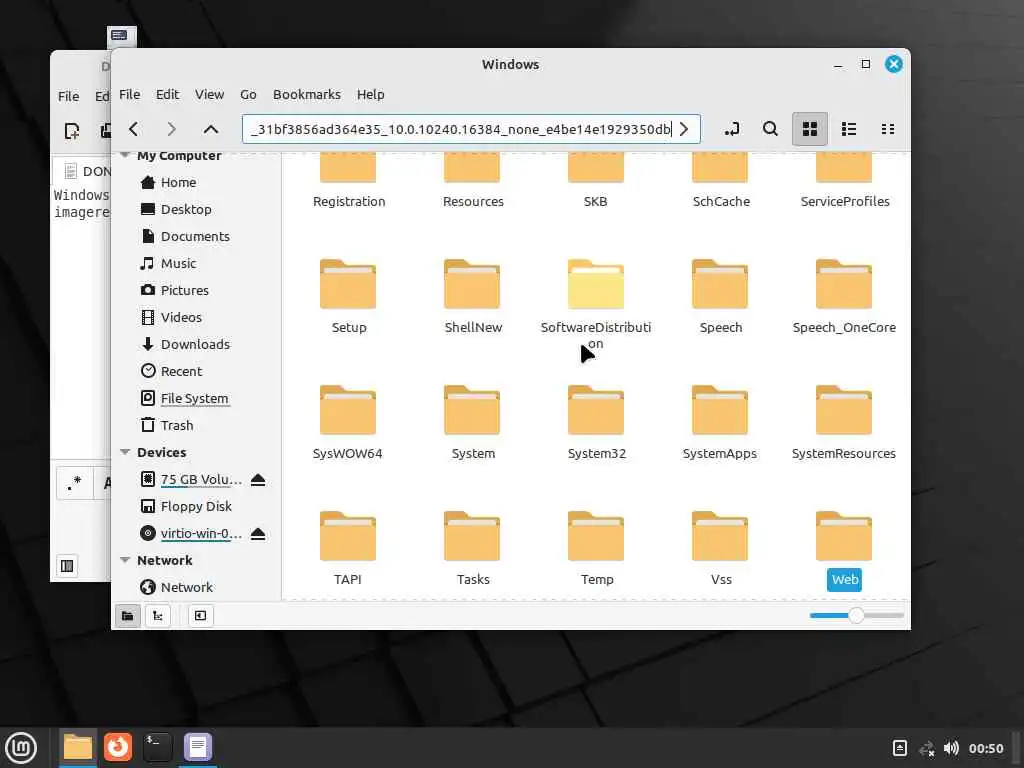Select the virtio-win disc in the sidebar
Image resolution: width=1024 pixels, height=768 pixels.
click(x=200, y=534)
